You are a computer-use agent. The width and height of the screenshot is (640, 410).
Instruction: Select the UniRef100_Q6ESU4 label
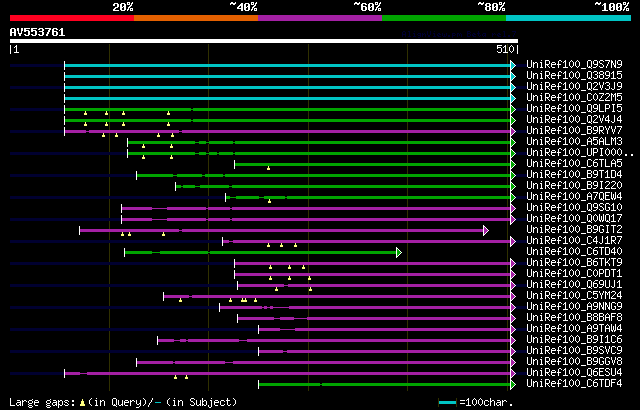574,373
